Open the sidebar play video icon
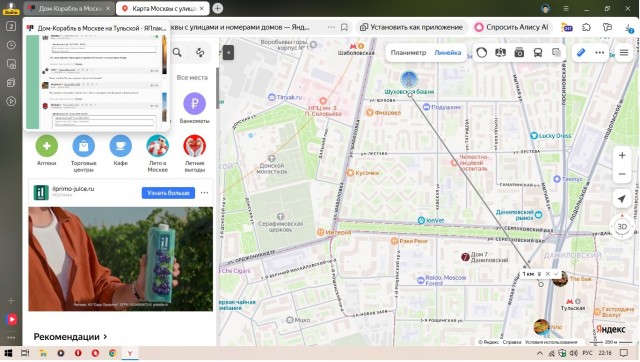Viewport: 640px width, 362px height. coord(11,101)
